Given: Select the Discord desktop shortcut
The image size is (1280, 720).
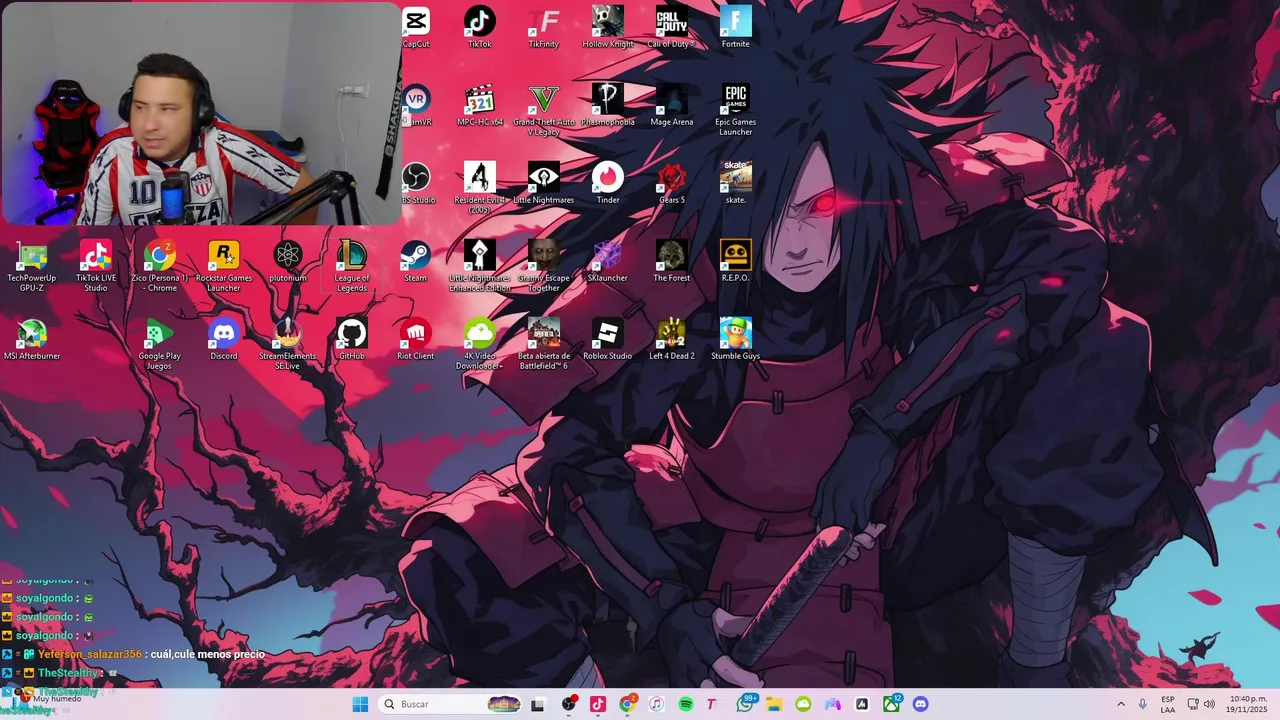Looking at the screenshot, I should pyautogui.click(x=224, y=339).
